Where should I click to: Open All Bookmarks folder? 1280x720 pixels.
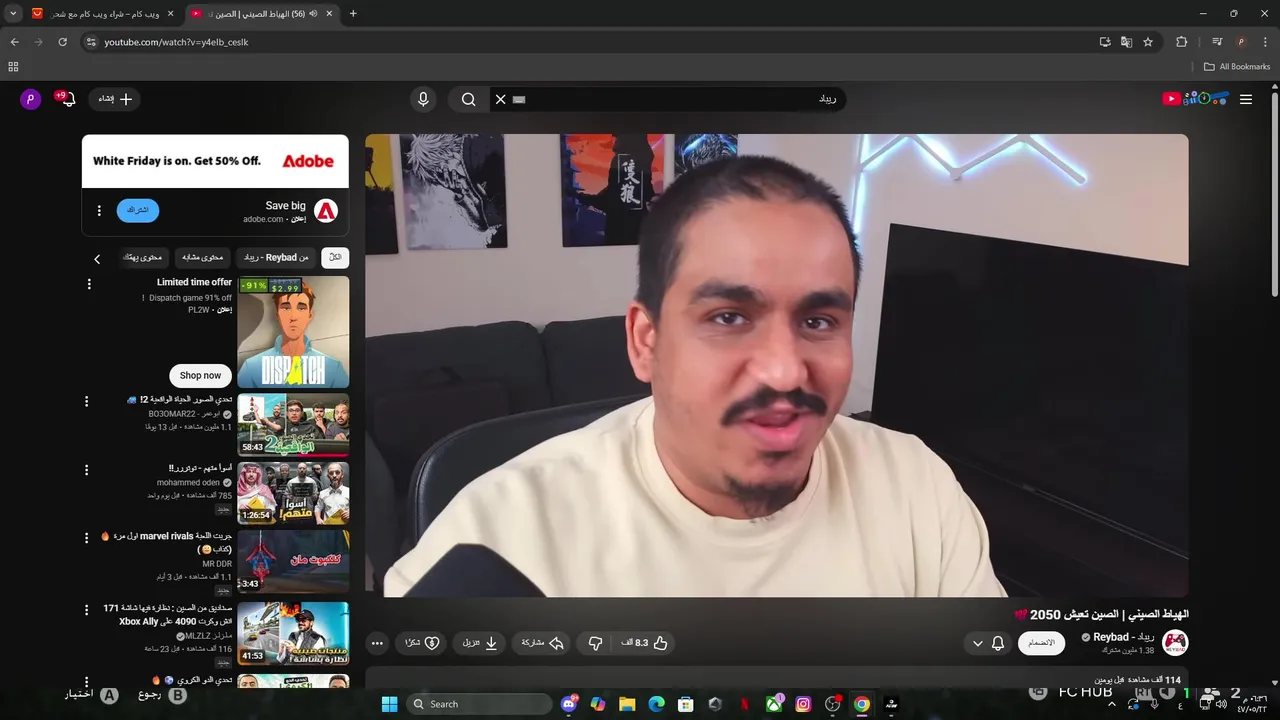pyautogui.click(x=1237, y=67)
